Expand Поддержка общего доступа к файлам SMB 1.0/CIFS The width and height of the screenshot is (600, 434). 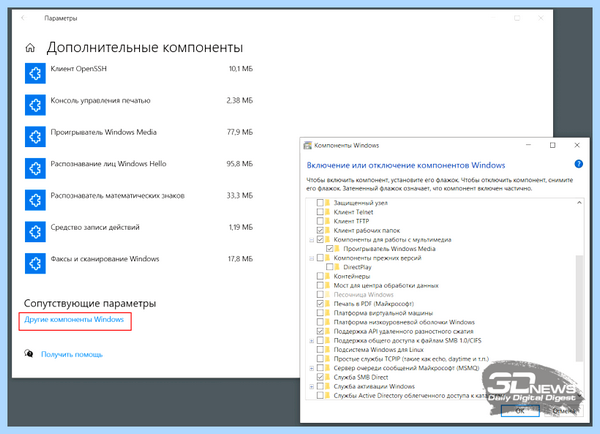[x=311, y=341]
